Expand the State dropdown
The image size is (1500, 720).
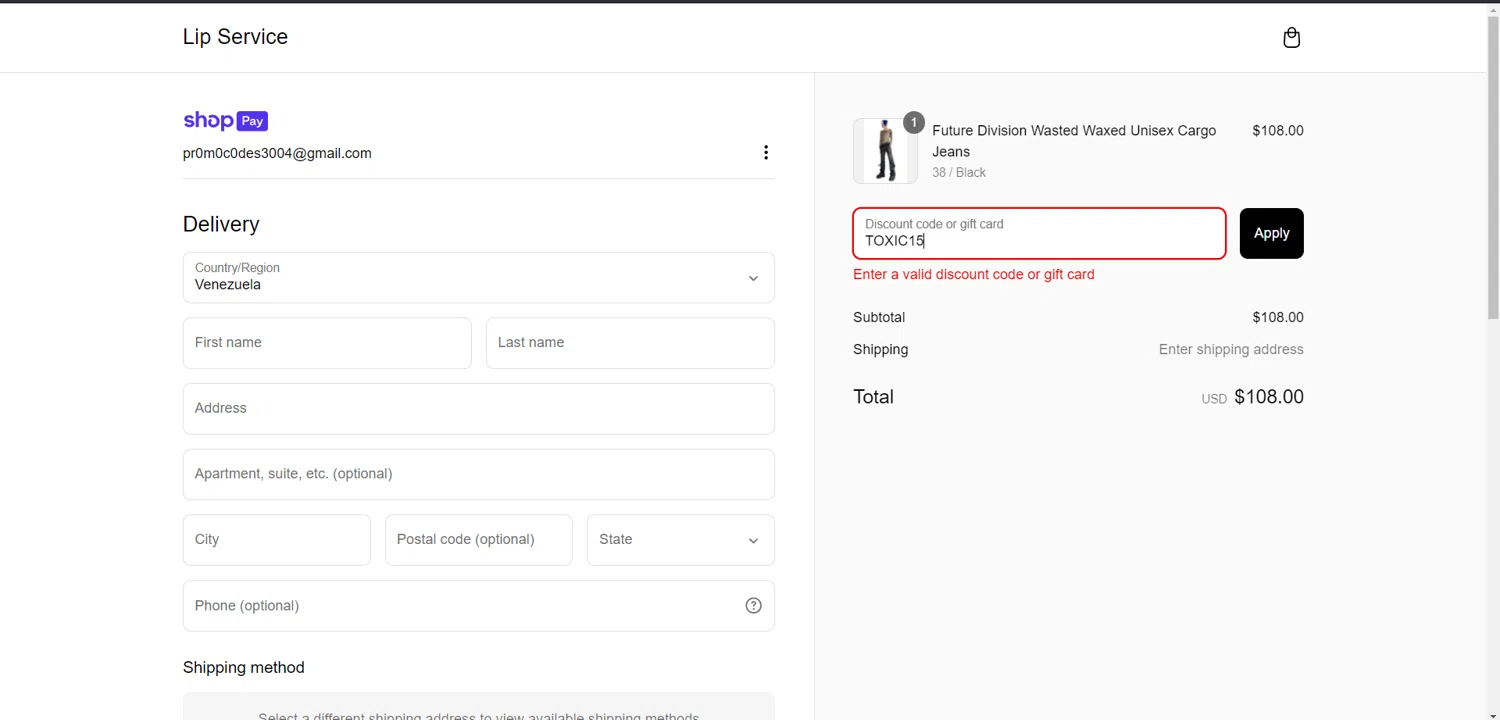(x=681, y=540)
